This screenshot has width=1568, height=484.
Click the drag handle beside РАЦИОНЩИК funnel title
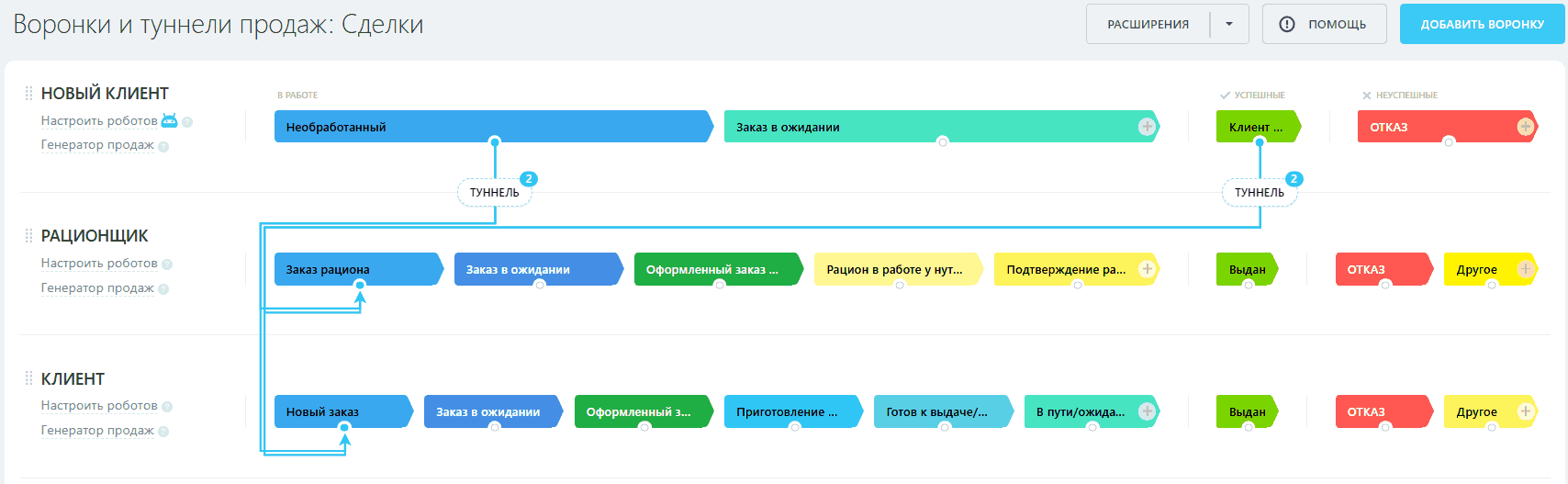click(28, 236)
